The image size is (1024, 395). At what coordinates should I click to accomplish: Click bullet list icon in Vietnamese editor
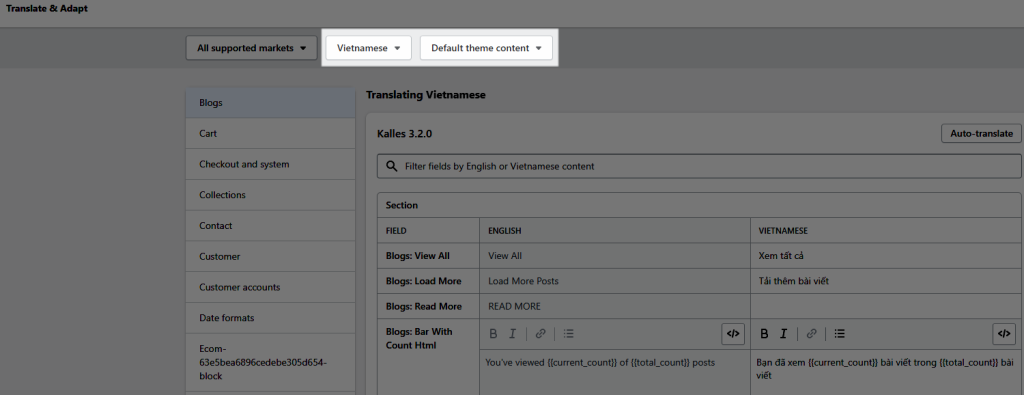(x=840, y=334)
